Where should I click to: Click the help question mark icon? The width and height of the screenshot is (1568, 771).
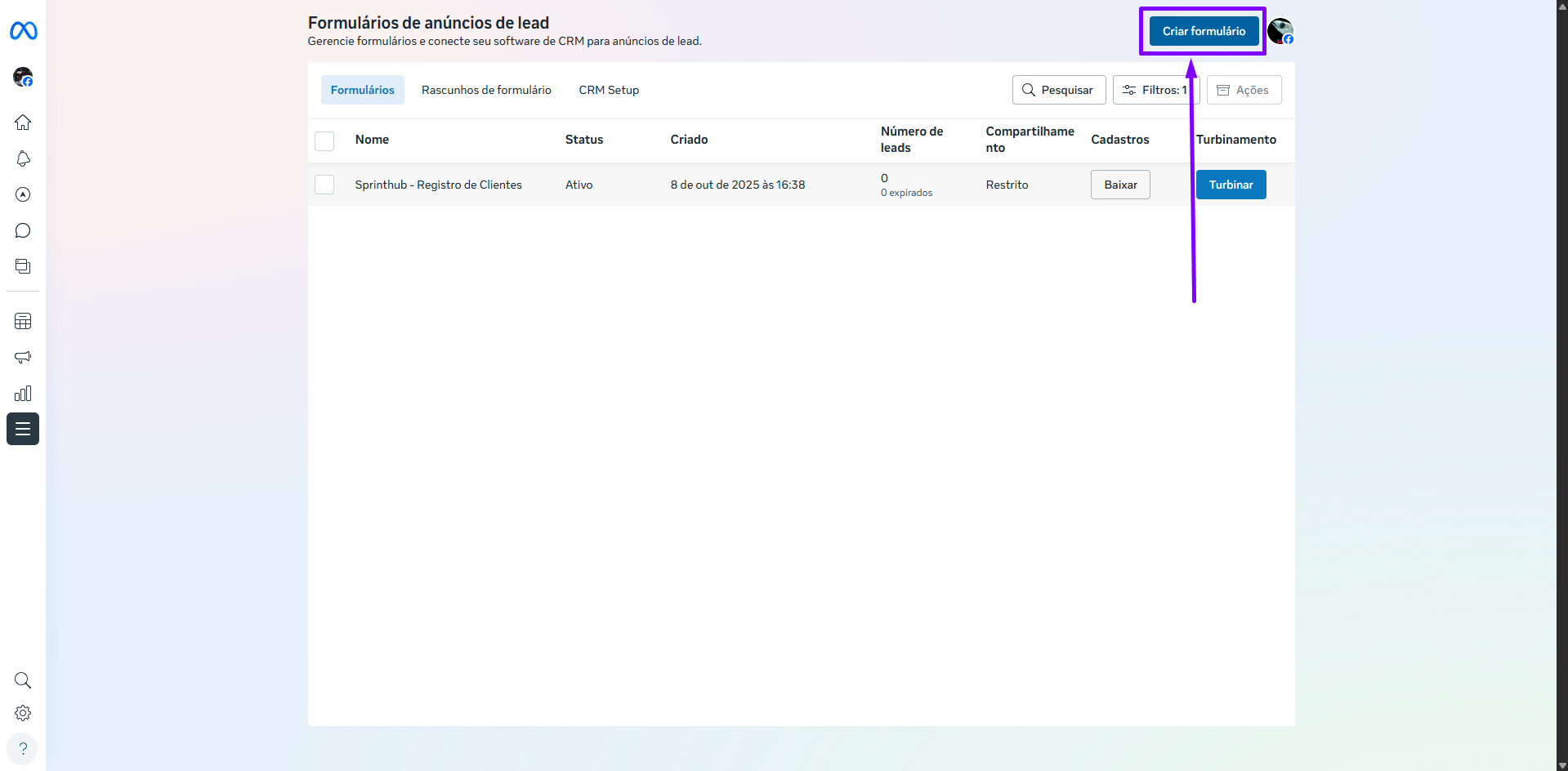pyautogui.click(x=23, y=749)
